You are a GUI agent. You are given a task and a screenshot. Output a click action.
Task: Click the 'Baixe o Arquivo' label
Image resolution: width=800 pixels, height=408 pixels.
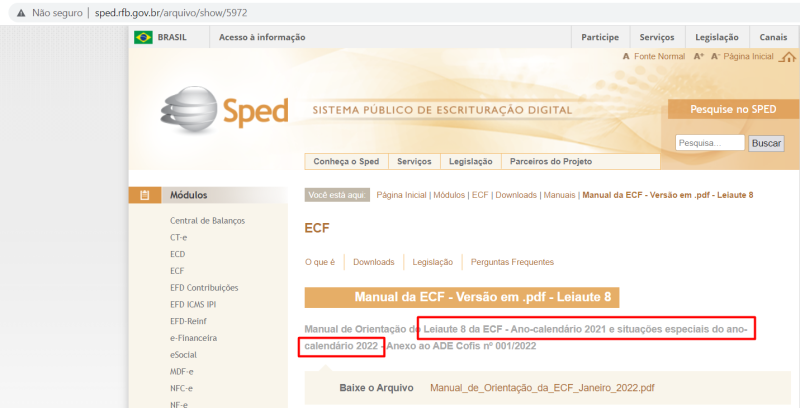click(x=377, y=388)
